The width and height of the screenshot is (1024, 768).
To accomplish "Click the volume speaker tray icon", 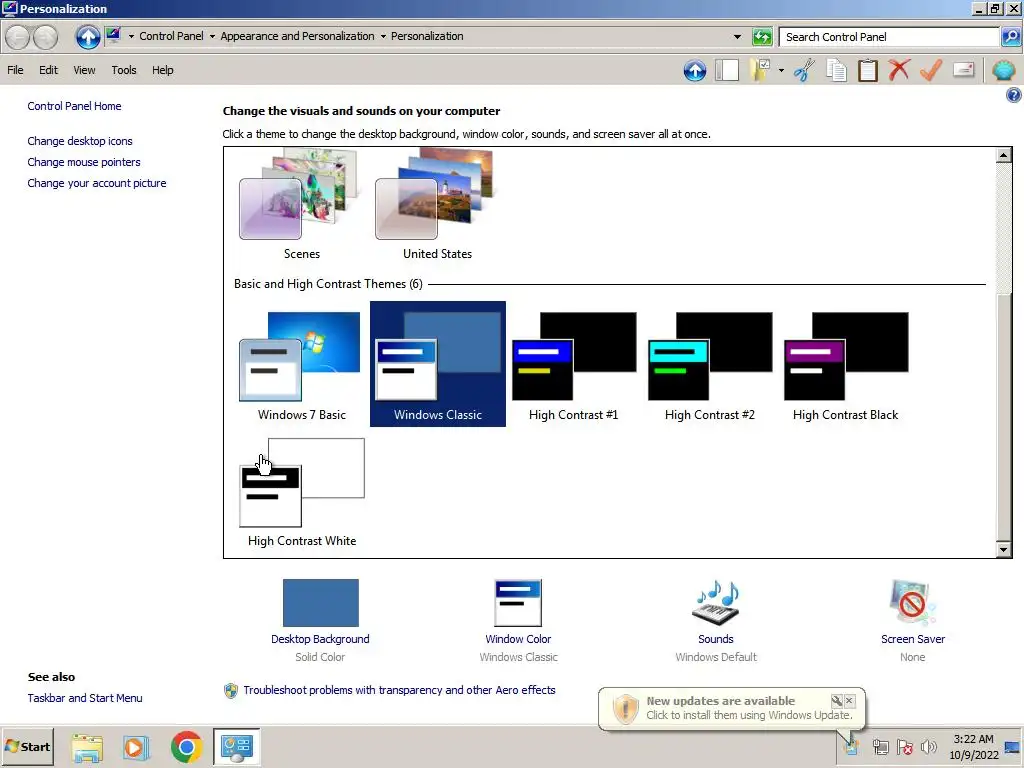I will 928,746.
